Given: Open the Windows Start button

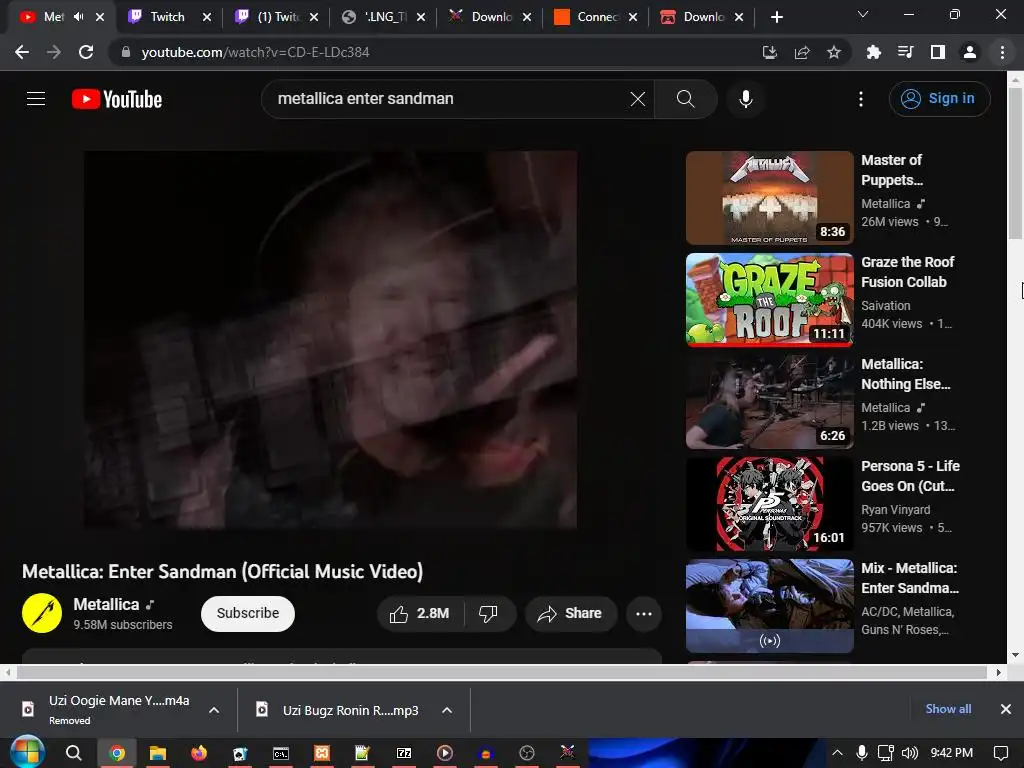Looking at the screenshot, I should 27,752.
